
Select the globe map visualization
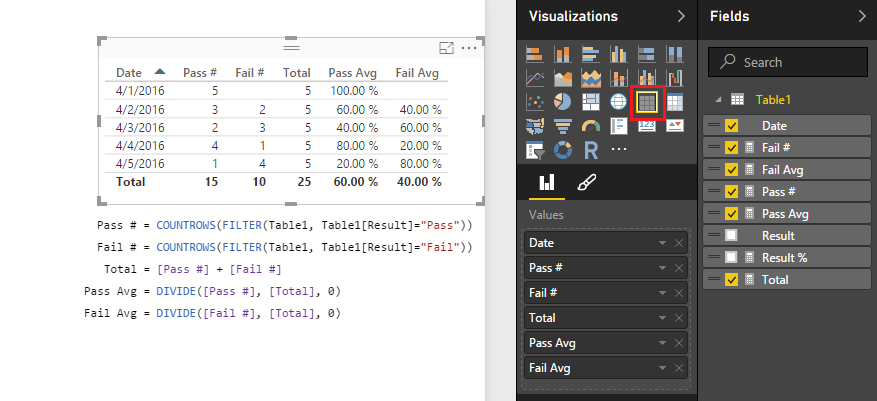tap(619, 102)
